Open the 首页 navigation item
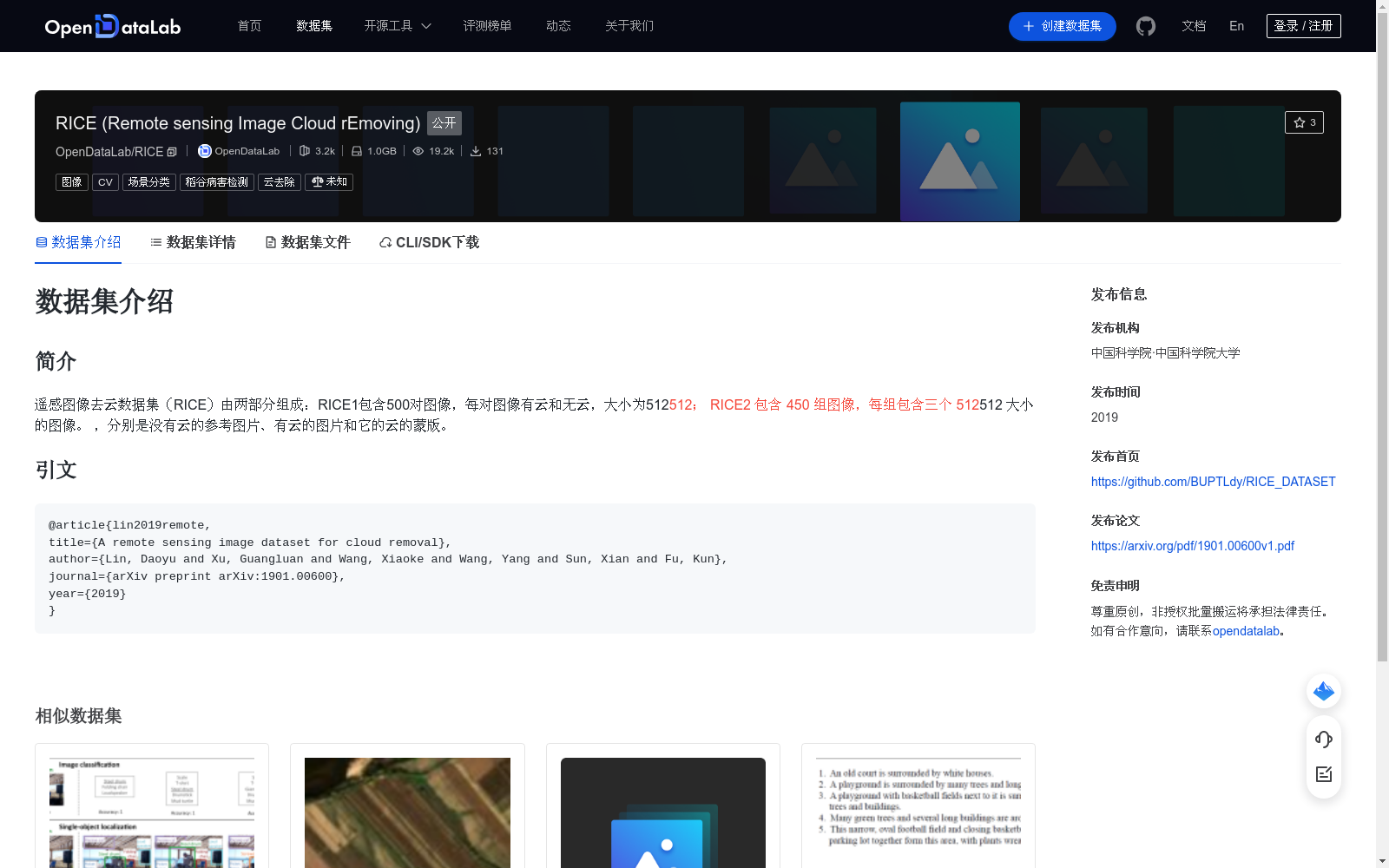This screenshot has height=868, width=1389. (x=250, y=26)
